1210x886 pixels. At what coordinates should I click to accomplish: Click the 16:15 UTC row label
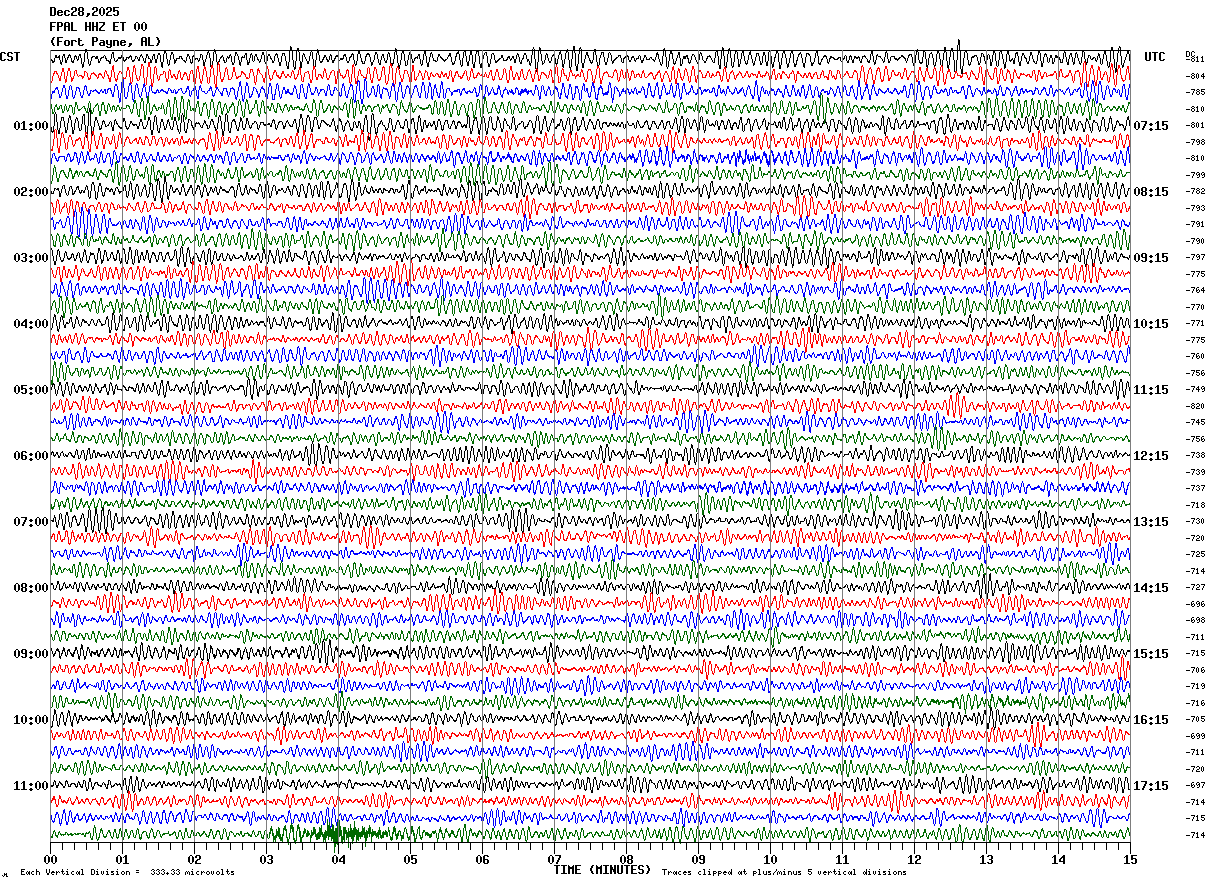pyautogui.click(x=1151, y=720)
